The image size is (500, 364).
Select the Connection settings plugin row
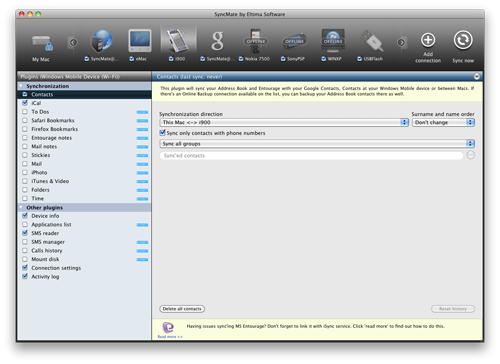[84, 268]
